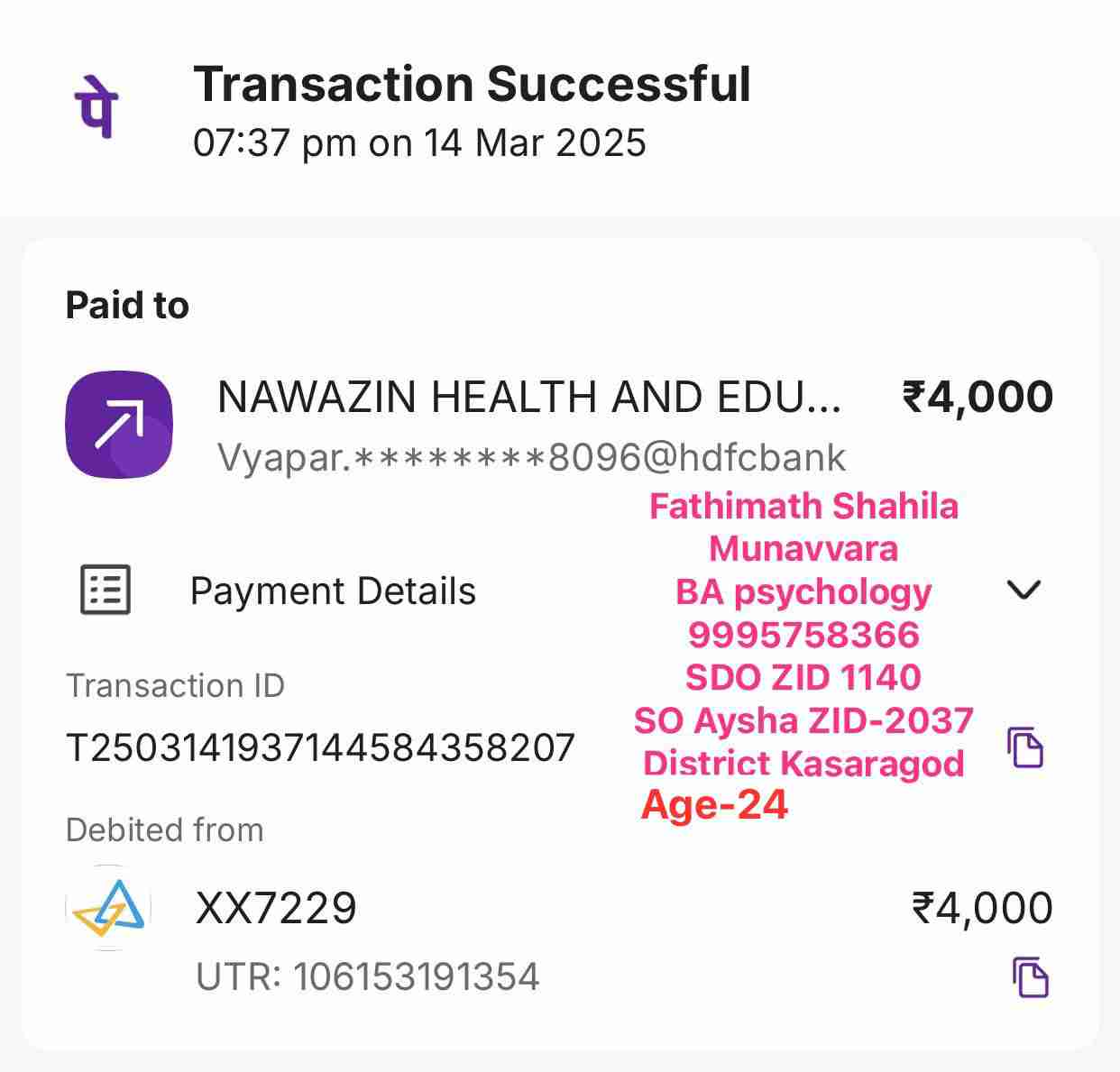The height and width of the screenshot is (1072, 1120).
Task: Click the ₹4,000 amount beside debited account
Action: (982, 908)
